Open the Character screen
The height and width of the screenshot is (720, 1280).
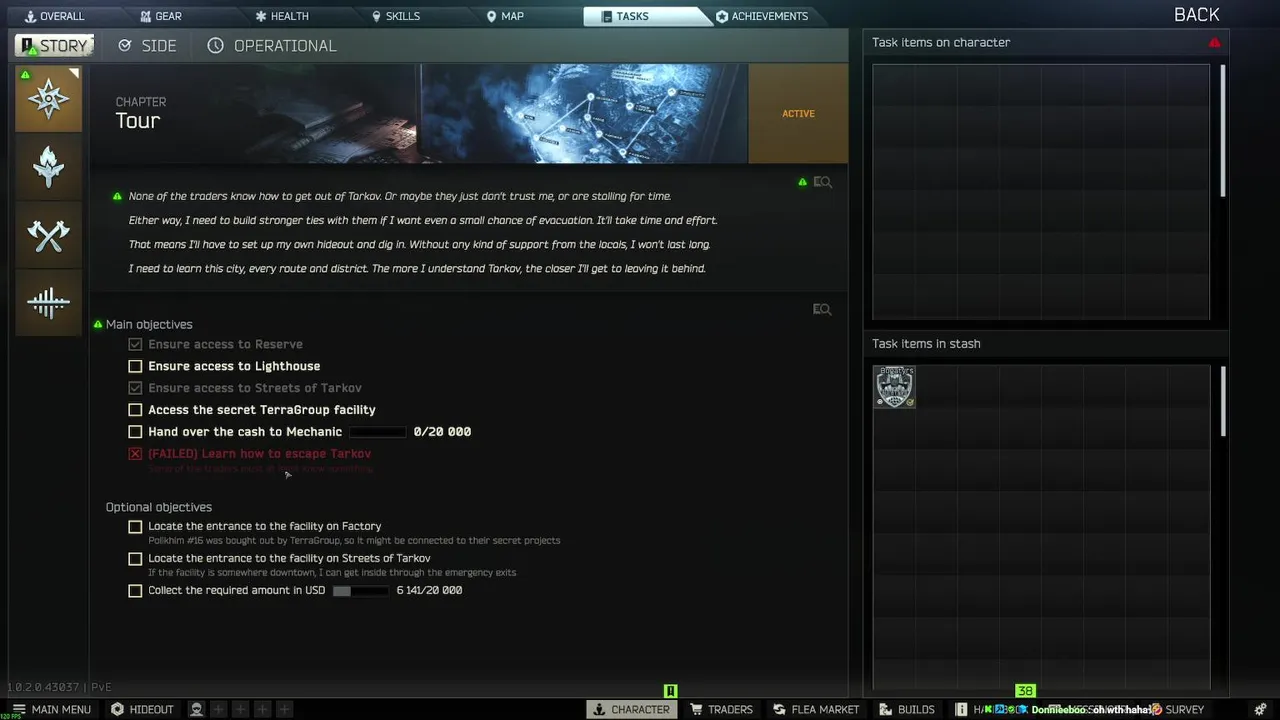(631, 709)
